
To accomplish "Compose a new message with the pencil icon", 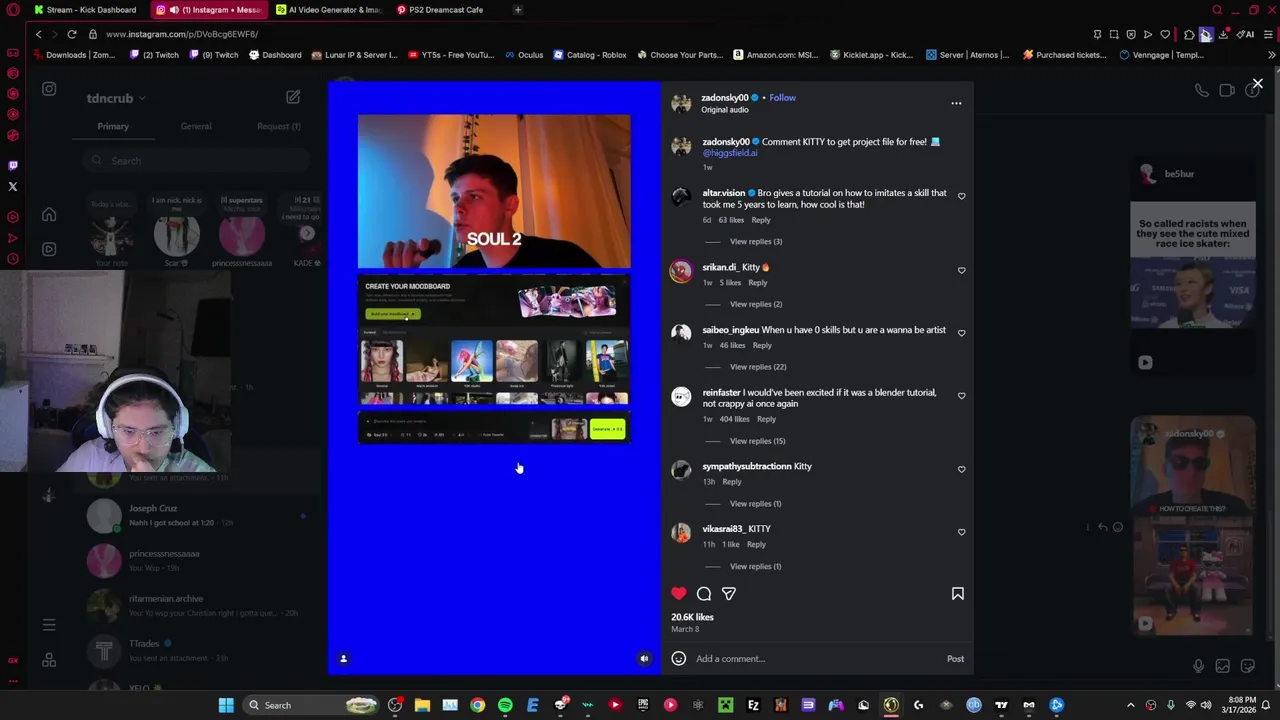I will click(x=293, y=97).
